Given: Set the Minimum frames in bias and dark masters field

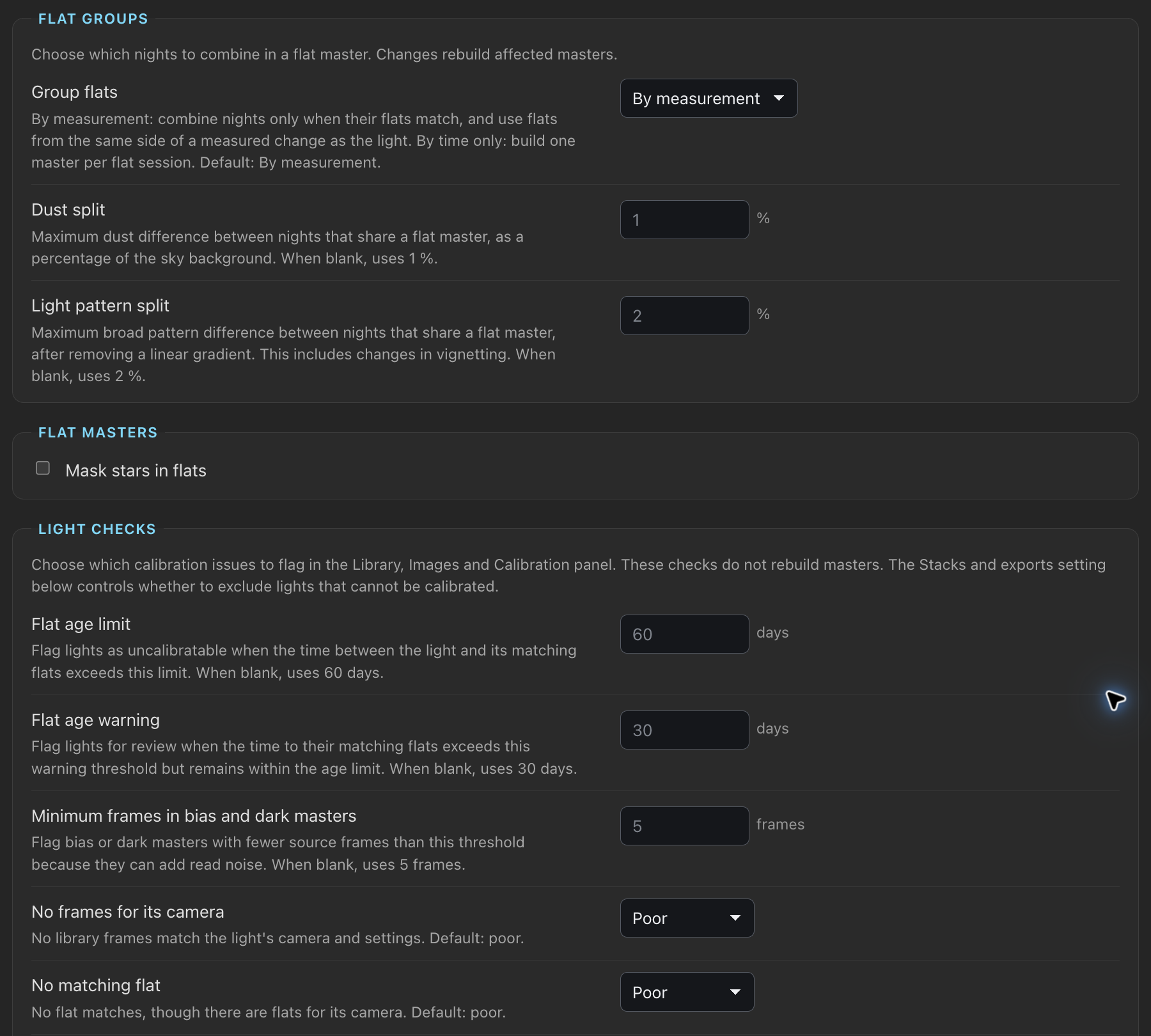Looking at the screenshot, I should 684,826.
